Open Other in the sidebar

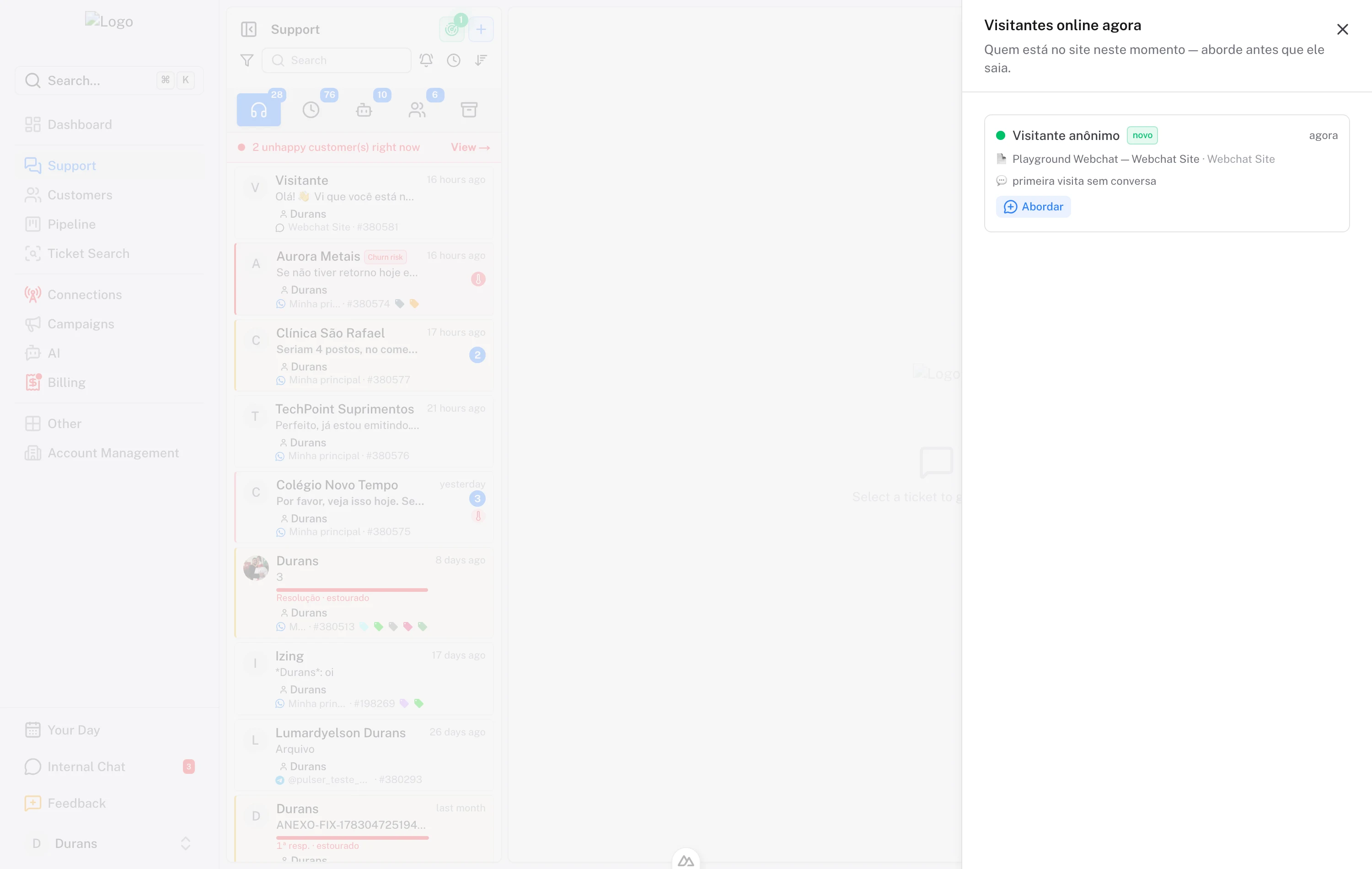(x=109, y=424)
